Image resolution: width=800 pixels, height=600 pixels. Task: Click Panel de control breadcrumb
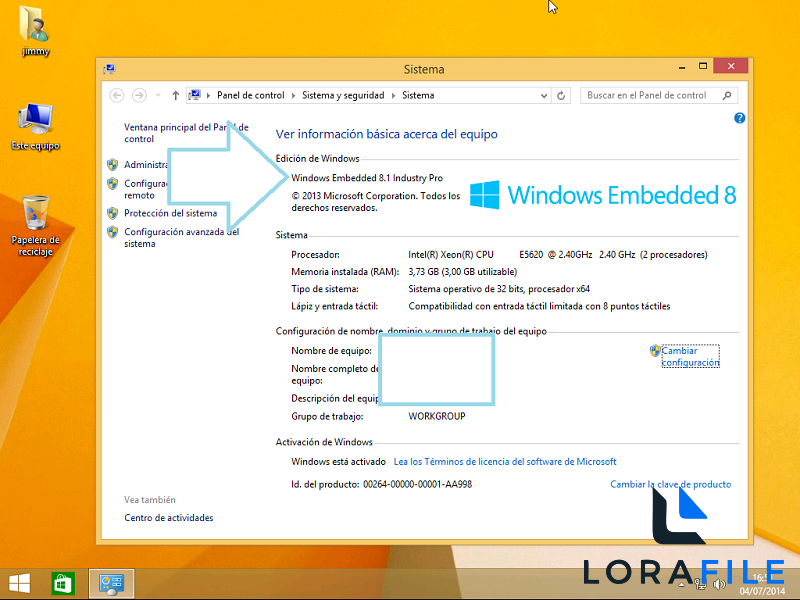click(251, 95)
